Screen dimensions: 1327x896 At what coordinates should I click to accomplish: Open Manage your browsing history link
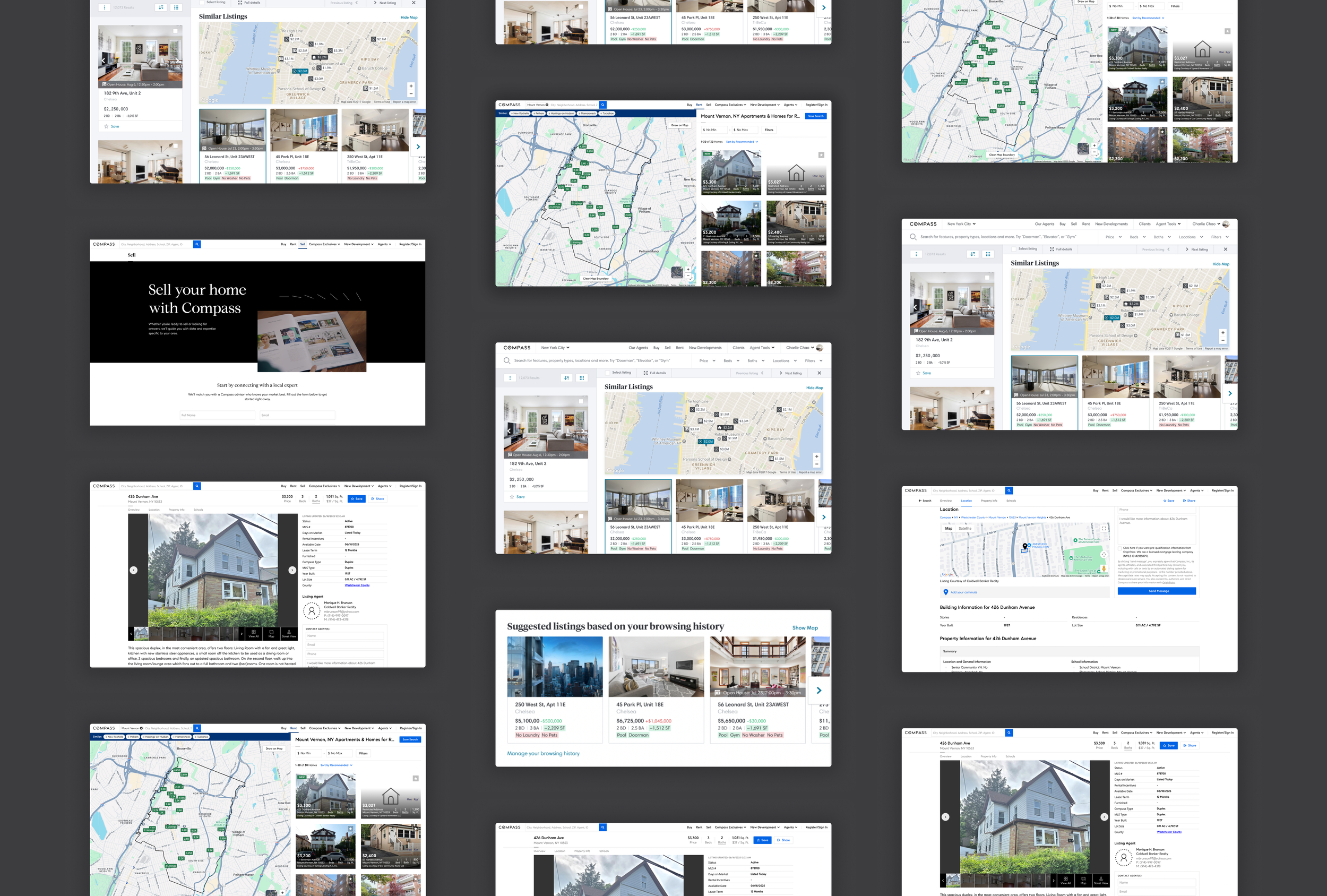click(x=543, y=754)
